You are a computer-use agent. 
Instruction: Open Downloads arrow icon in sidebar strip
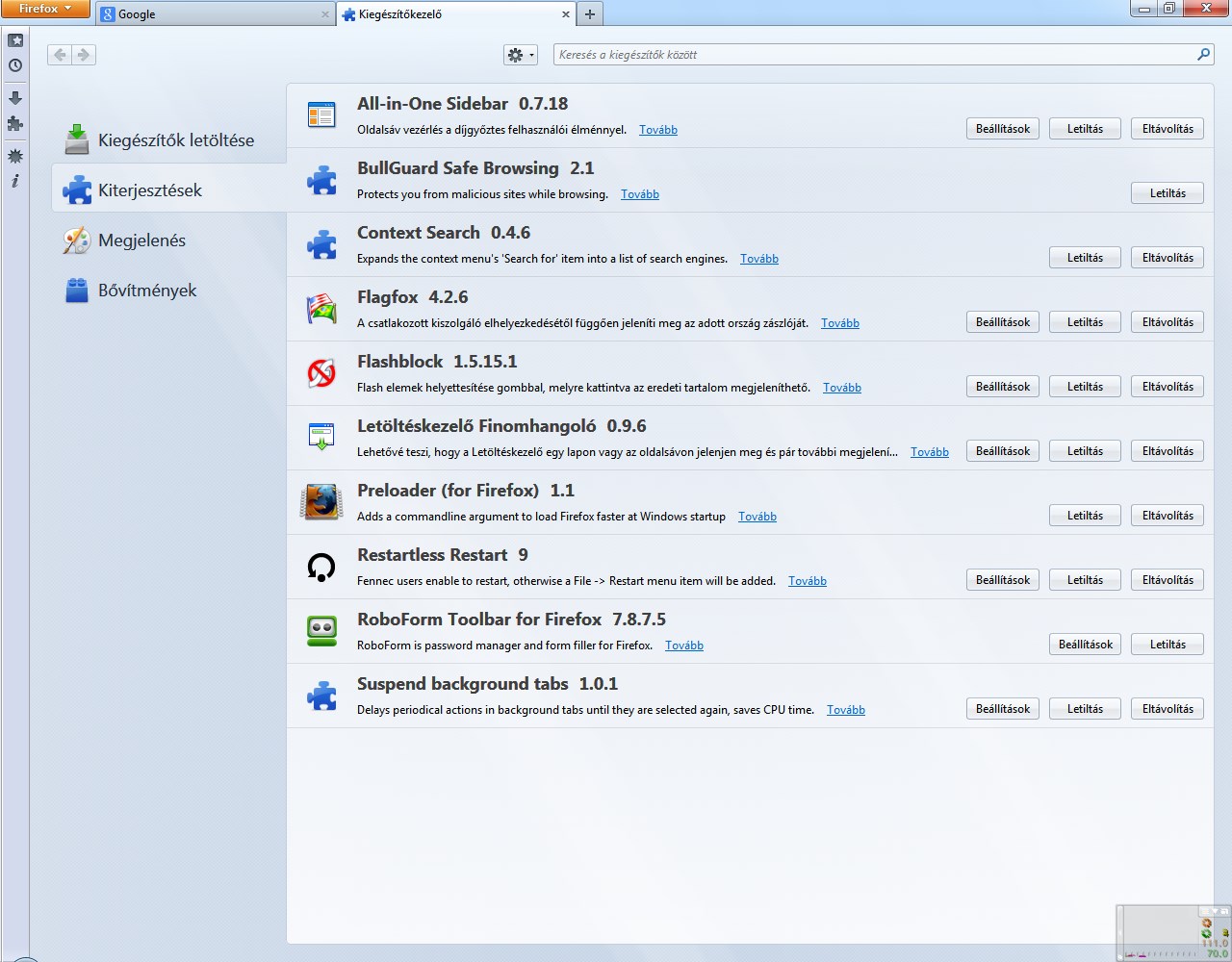click(x=15, y=97)
